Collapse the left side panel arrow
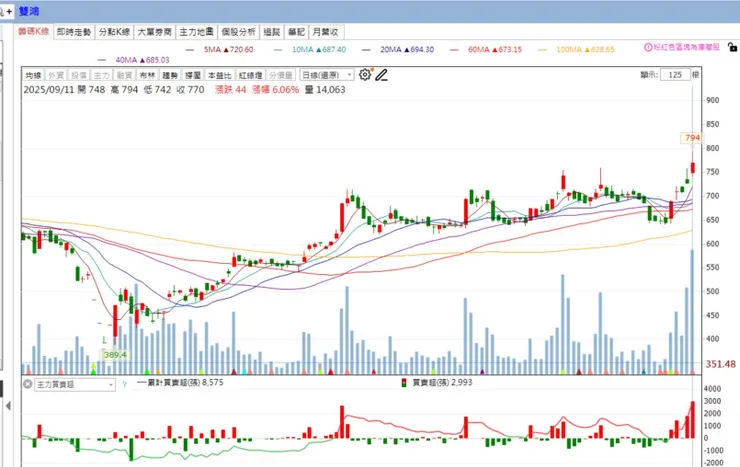Screen dimensions: 740x467 point(8,406)
